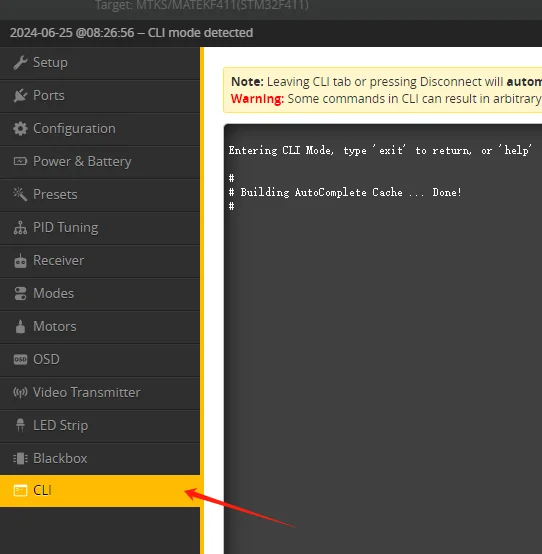The width and height of the screenshot is (542, 554).
Task: Click the Setup wrench icon
Action: (20, 63)
